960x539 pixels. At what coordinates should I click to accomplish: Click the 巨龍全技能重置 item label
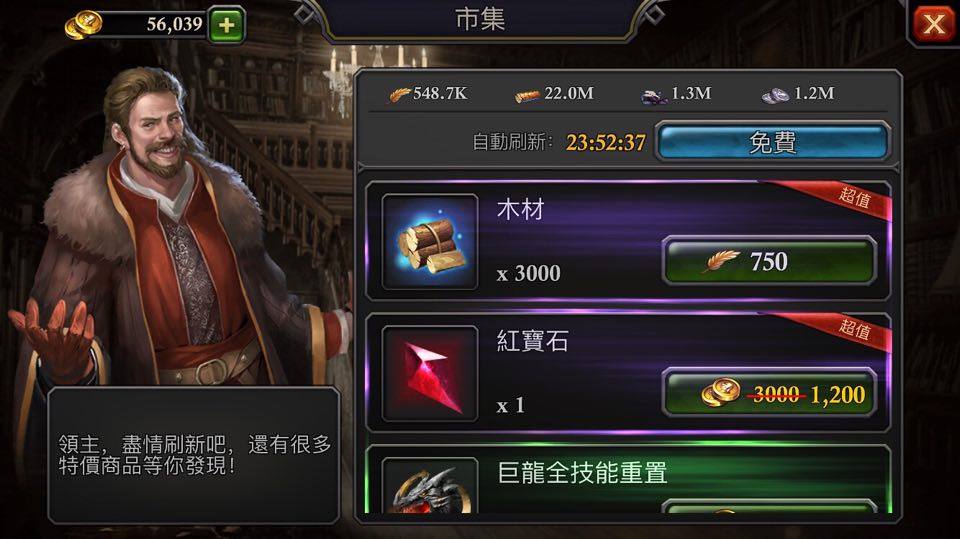582,473
